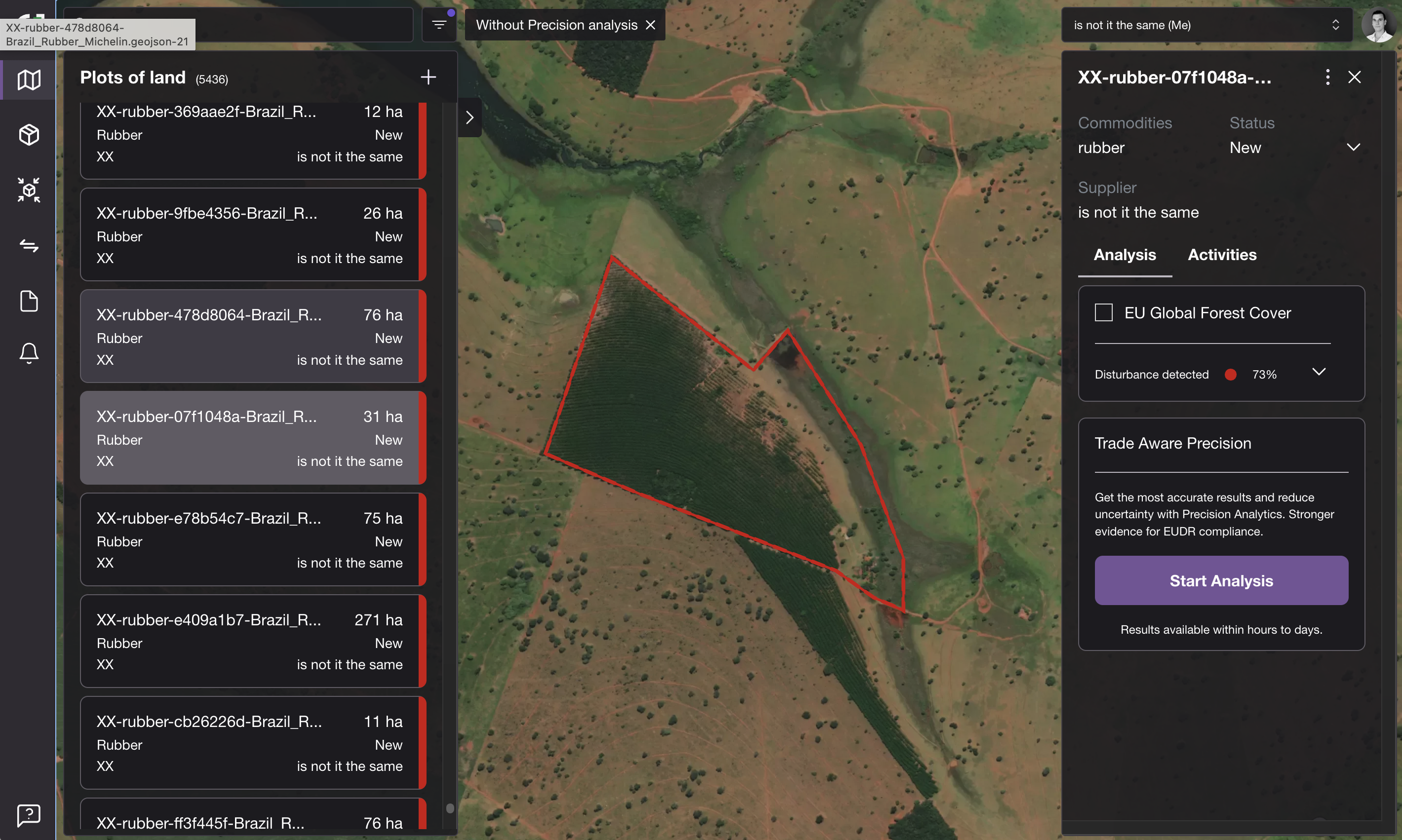Image resolution: width=1402 pixels, height=840 pixels.
Task: Click the Start Analysis button
Action: [1221, 581]
